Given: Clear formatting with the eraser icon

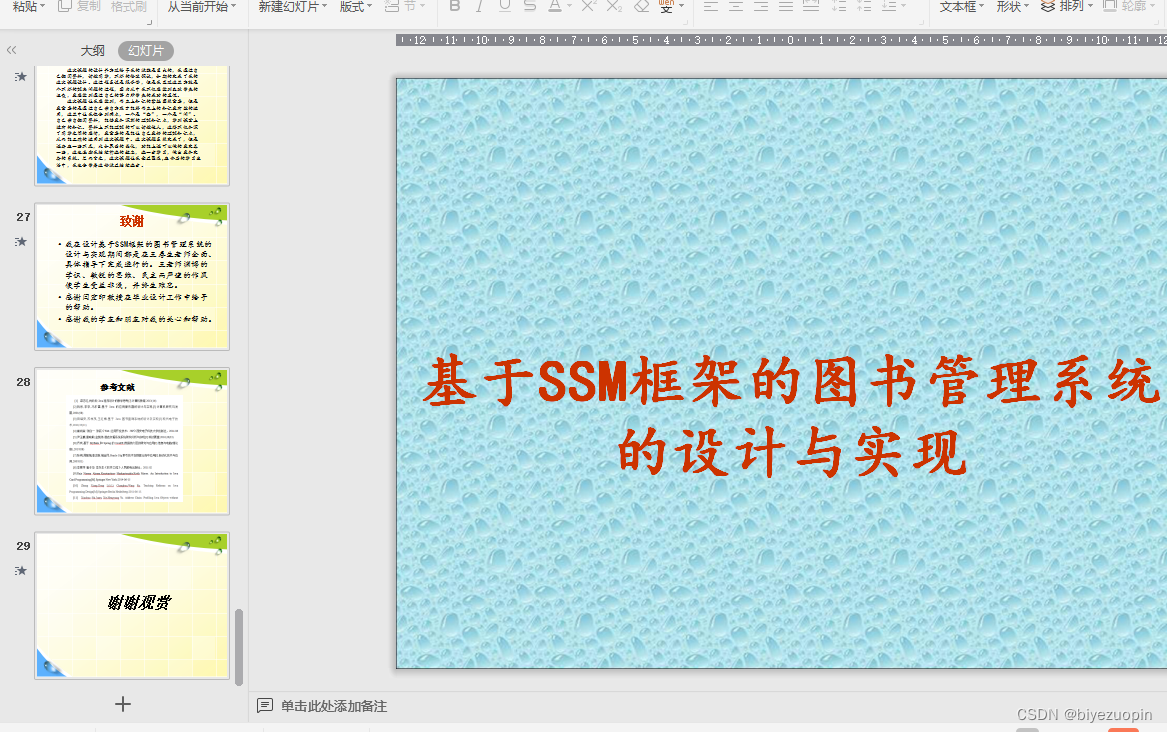Looking at the screenshot, I should 642,6.
